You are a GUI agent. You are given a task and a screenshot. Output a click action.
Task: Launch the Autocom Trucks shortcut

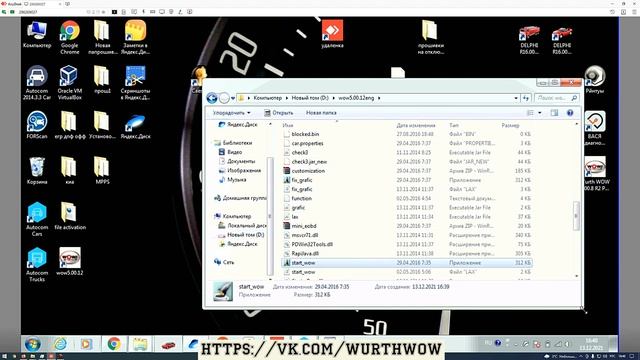[37, 264]
